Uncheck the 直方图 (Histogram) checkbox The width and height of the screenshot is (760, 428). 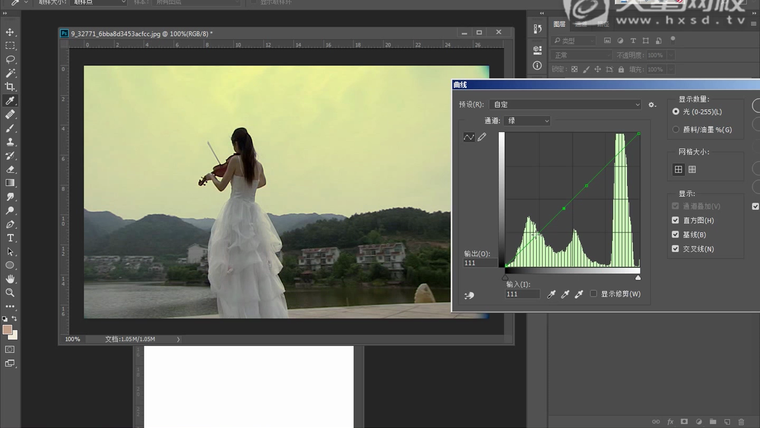point(674,220)
